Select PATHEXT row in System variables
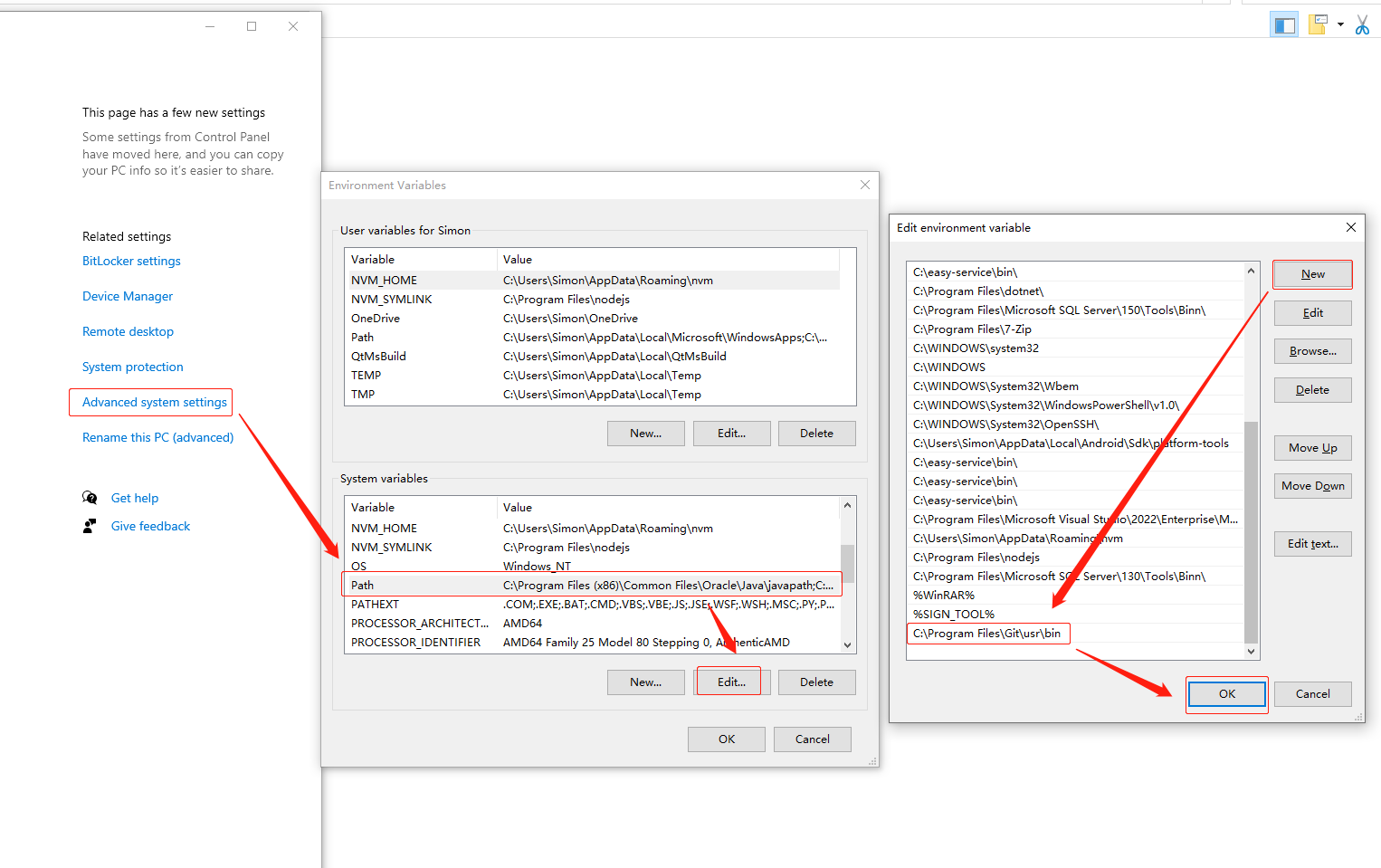Screen dimensions: 1381x868 pos(593,605)
